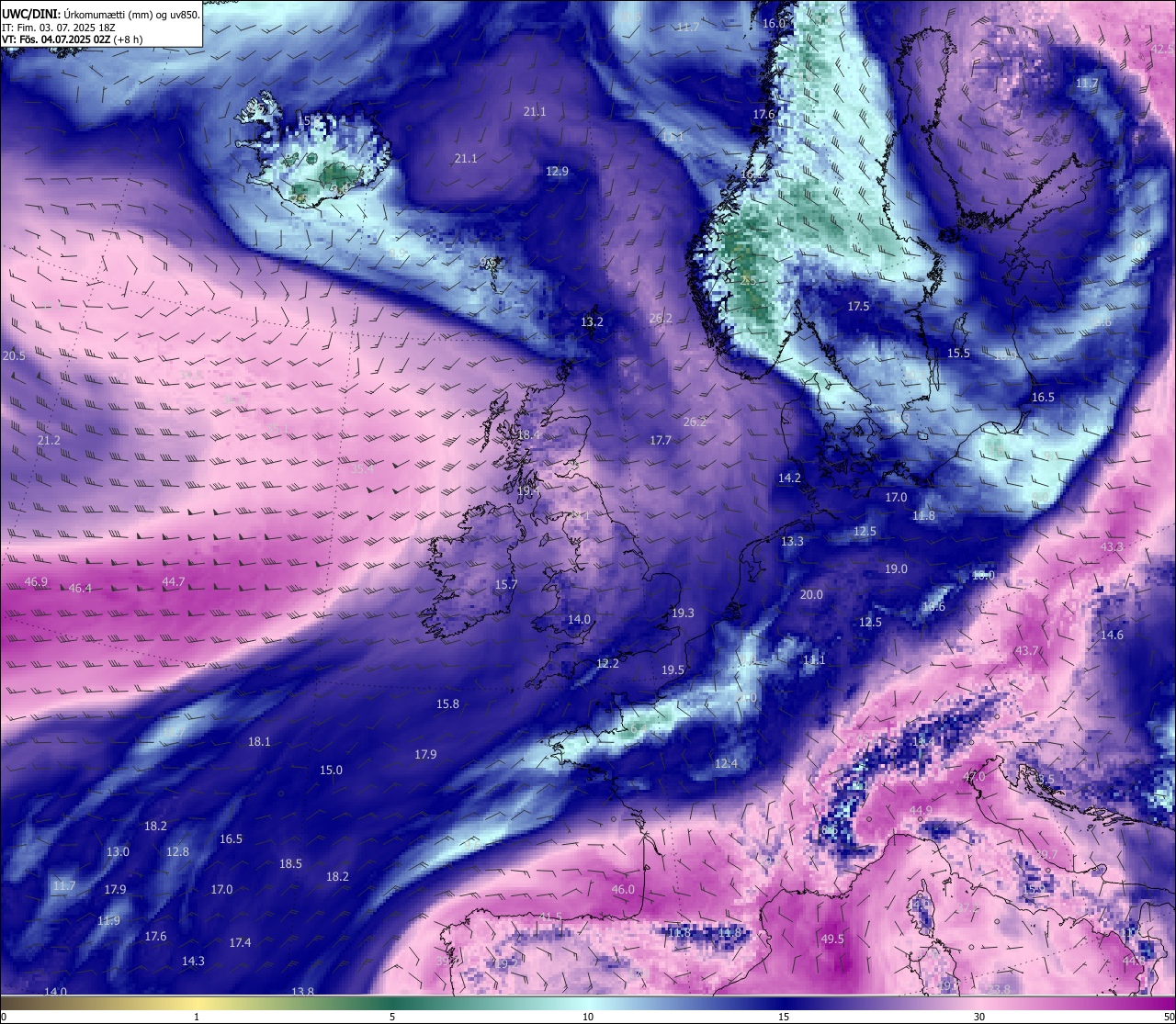The image size is (1176, 1024).
Task: Click the map value 15.7 over Ireland
Action: 506,585
